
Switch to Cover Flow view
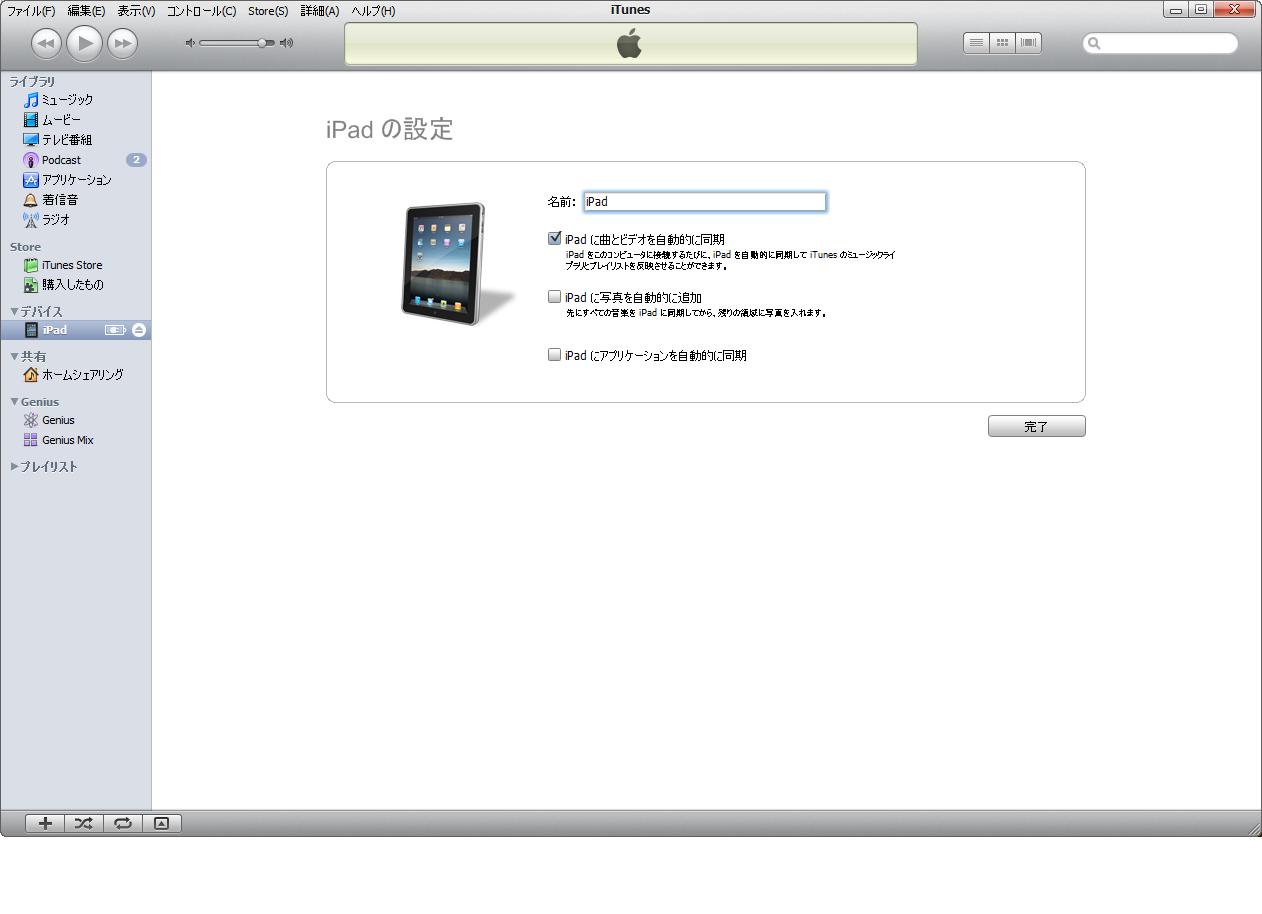(1028, 43)
